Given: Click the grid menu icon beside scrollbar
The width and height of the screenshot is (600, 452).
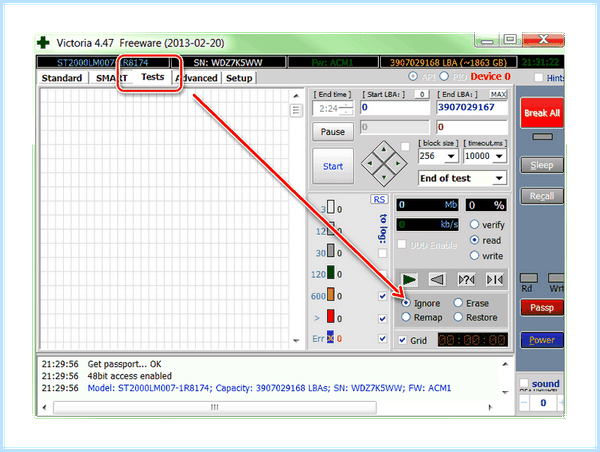Looking at the screenshot, I should pyautogui.click(x=296, y=111).
